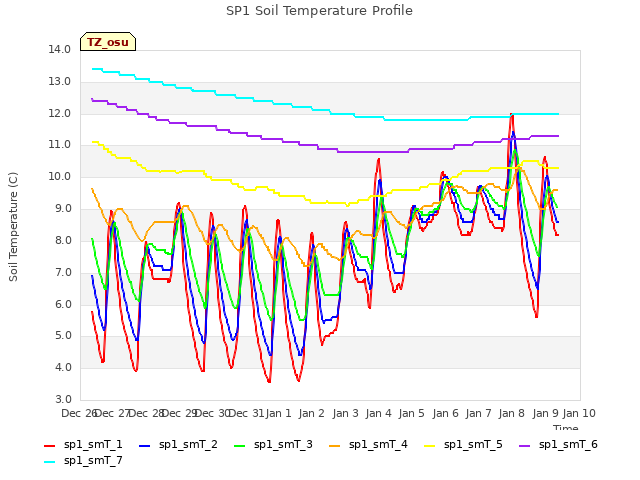Image resolution: width=640 pixels, height=480 pixels.
Task: Click the Jan 4 x-axis date label
Action: (378, 413)
